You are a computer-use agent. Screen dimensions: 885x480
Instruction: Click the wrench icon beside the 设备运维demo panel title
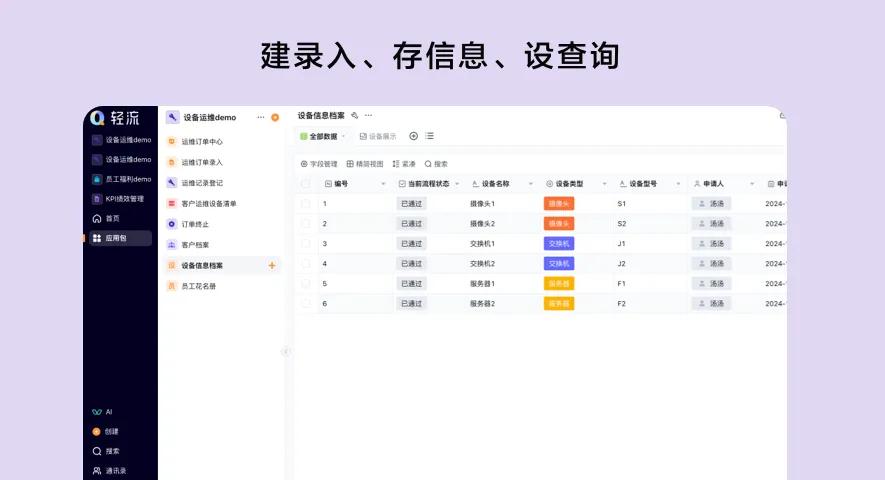click(172, 117)
